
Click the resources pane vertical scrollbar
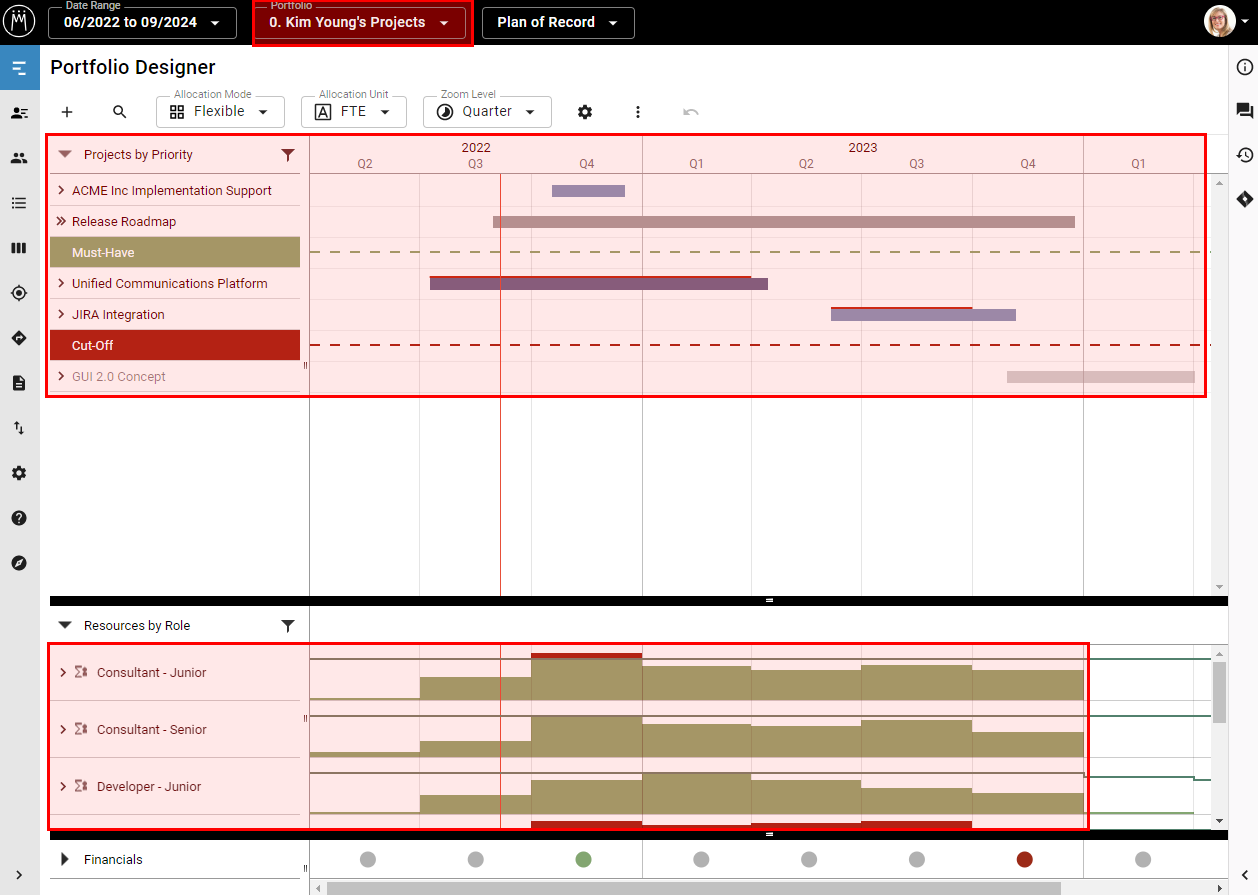tap(1219, 691)
